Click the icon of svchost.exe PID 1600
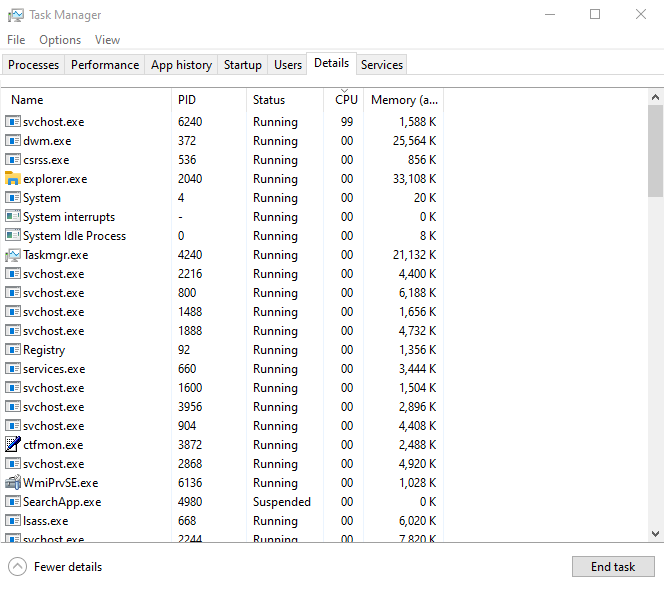 [x=13, y=388]
